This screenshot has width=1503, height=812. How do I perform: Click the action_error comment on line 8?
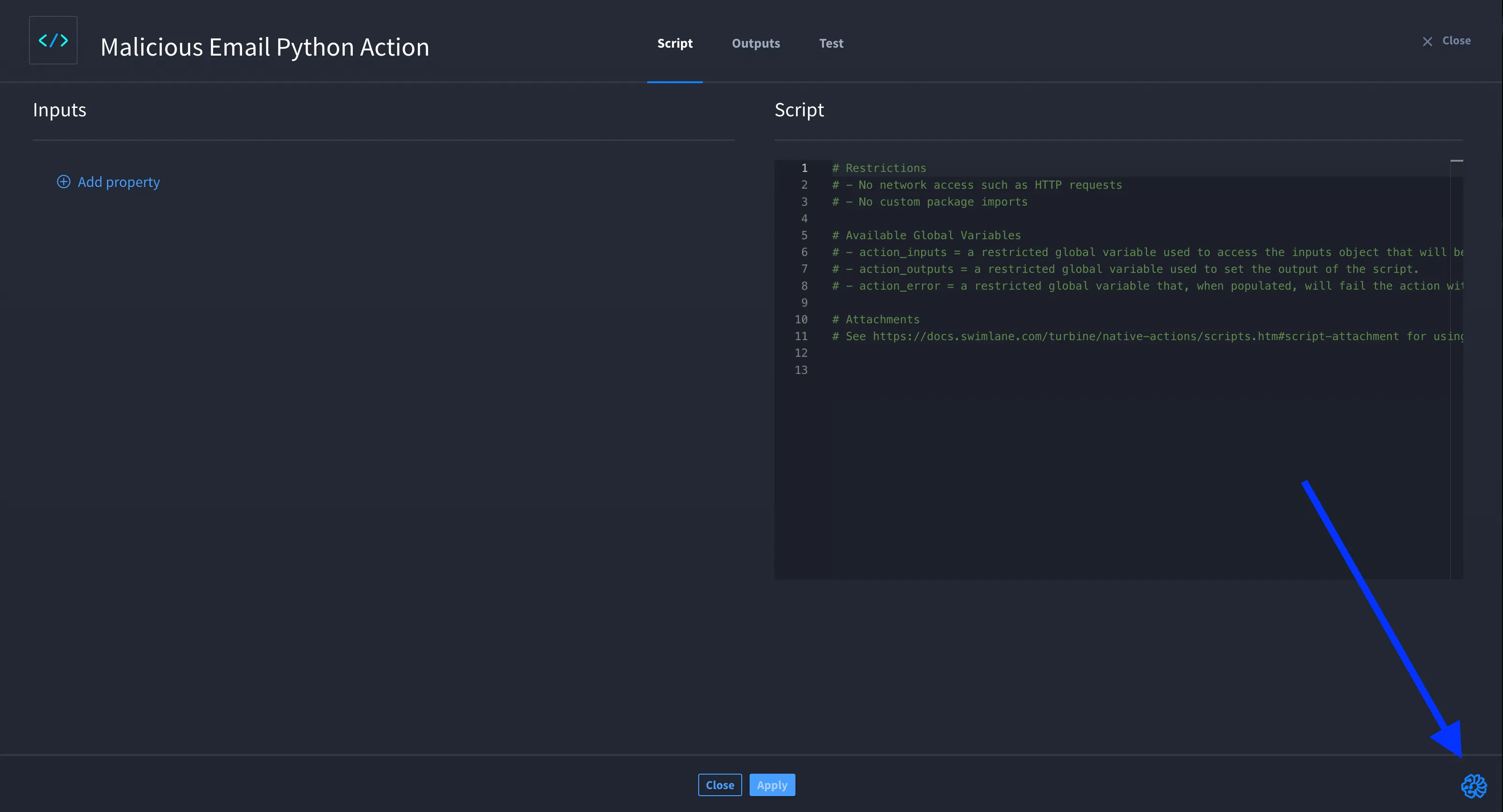[1147, 286]
